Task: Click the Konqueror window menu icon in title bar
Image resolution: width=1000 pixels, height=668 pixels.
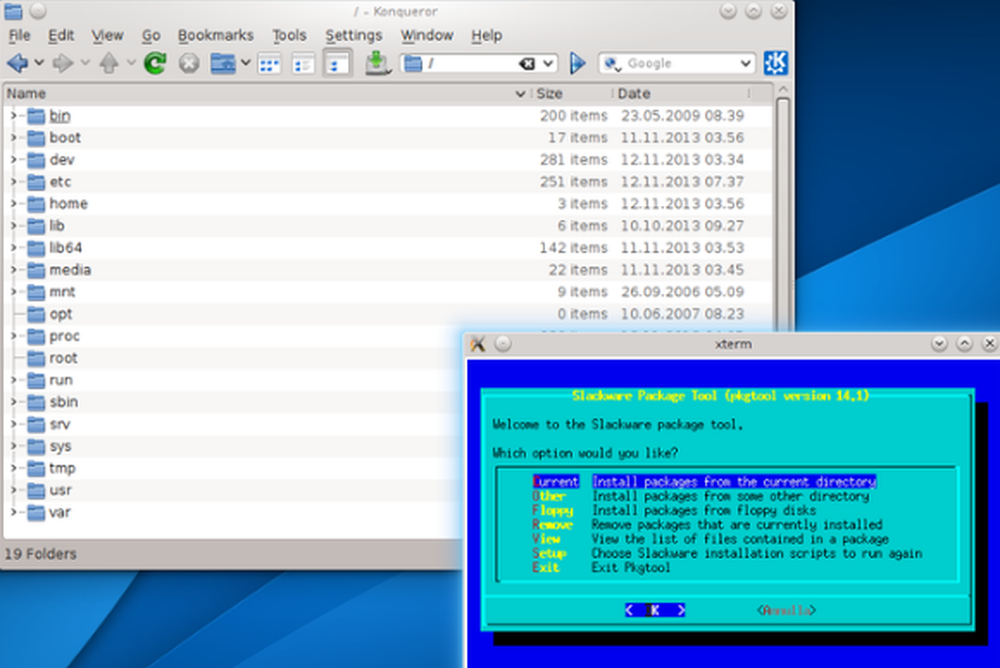Action: (x=13, y=11)
